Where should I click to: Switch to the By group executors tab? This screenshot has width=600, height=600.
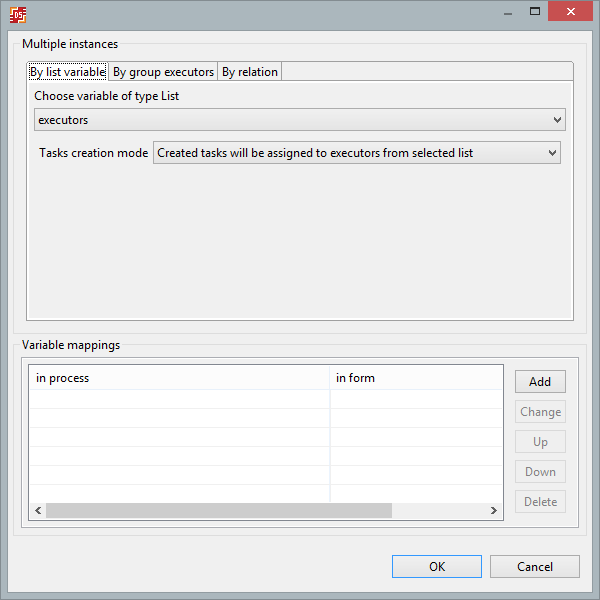[163, 72]
